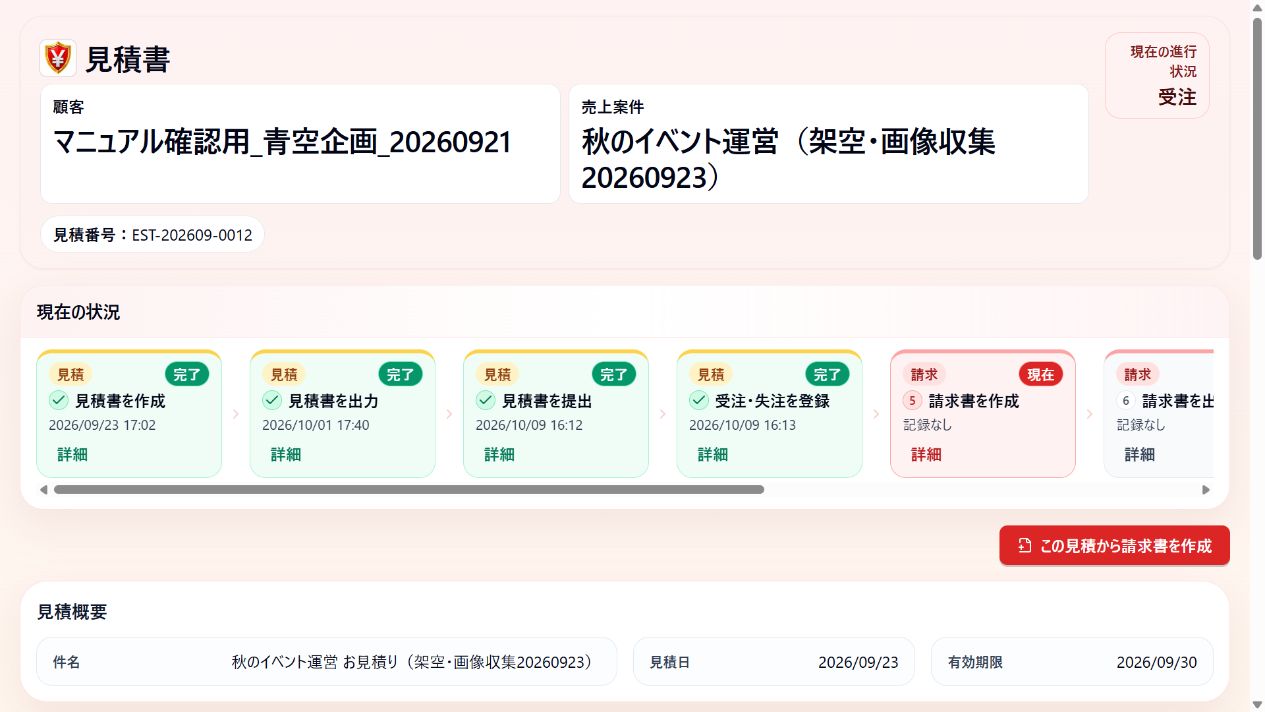Click the chevron after 受注・失注を登録 card

coord(876,414)
